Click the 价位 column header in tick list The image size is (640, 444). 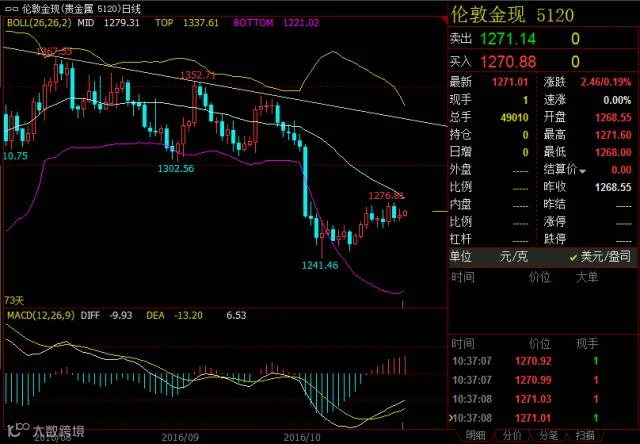[540, 344]
